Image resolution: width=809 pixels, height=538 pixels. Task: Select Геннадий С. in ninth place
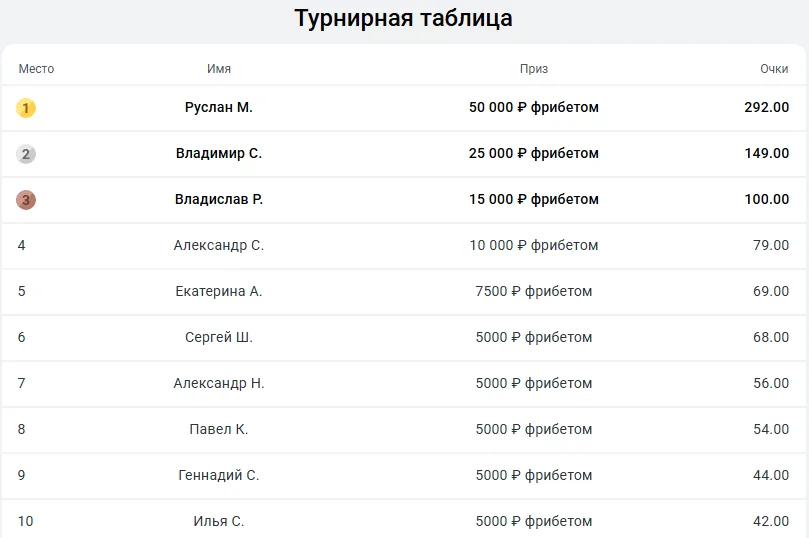(x=219, y=475)
